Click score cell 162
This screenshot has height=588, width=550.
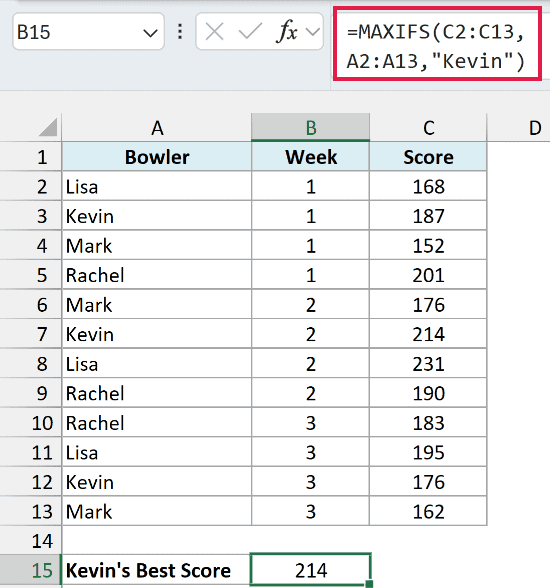click(428, 511)
